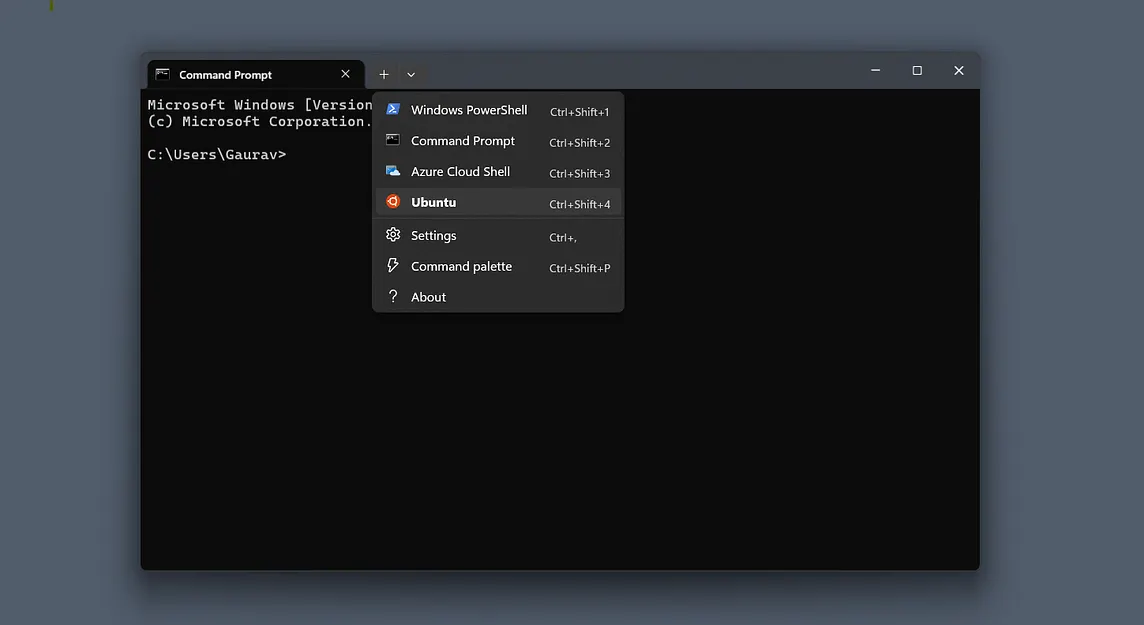This screenshot has height=625, width=1144.
Task: Click the Ctrl+Shift+4 shortcut label
Action: 579,203
